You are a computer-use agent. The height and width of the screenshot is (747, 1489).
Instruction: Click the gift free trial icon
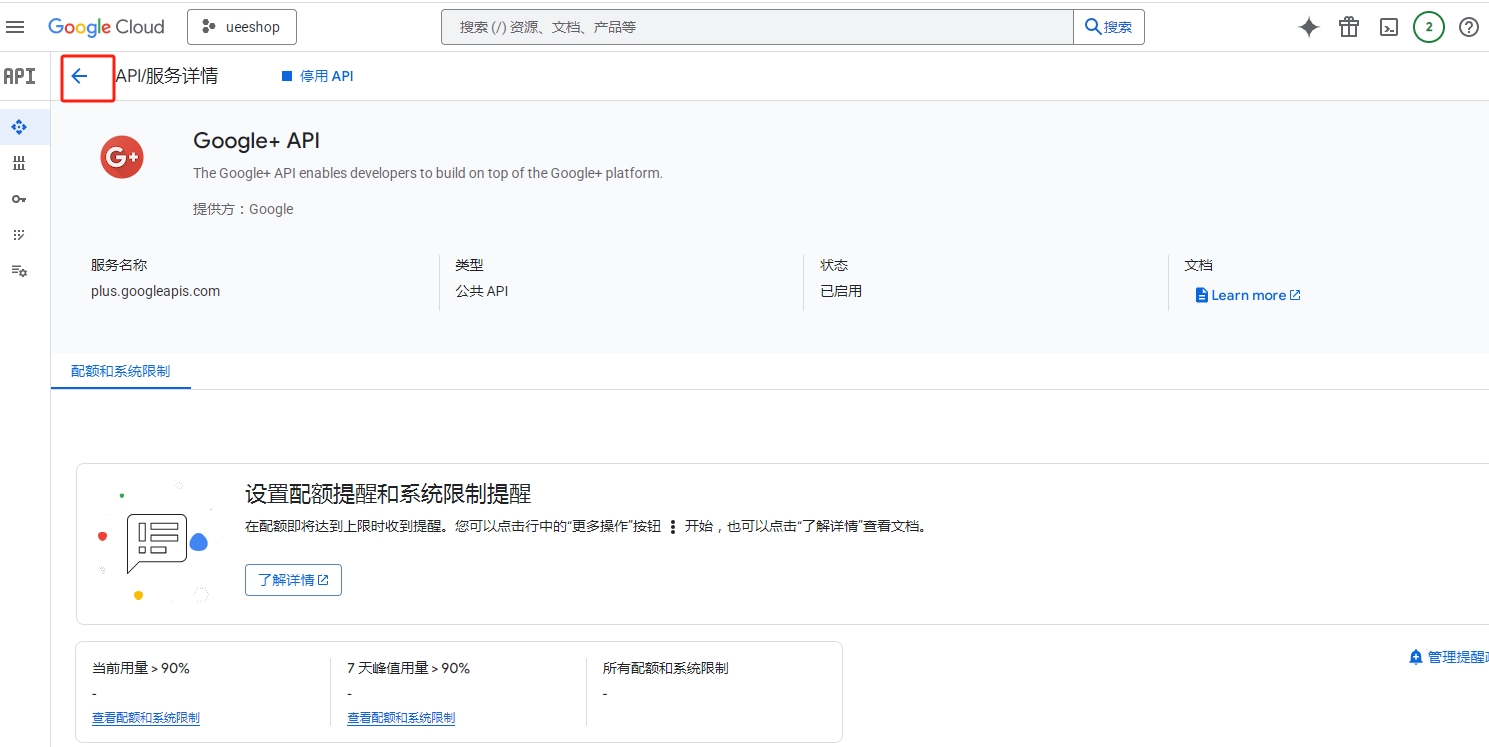pos(1349,27)
